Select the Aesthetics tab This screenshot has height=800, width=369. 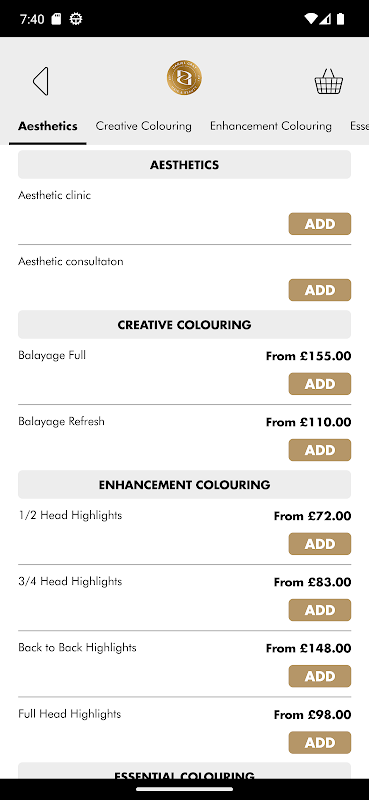pyautogui.click(x=47, y=126)
